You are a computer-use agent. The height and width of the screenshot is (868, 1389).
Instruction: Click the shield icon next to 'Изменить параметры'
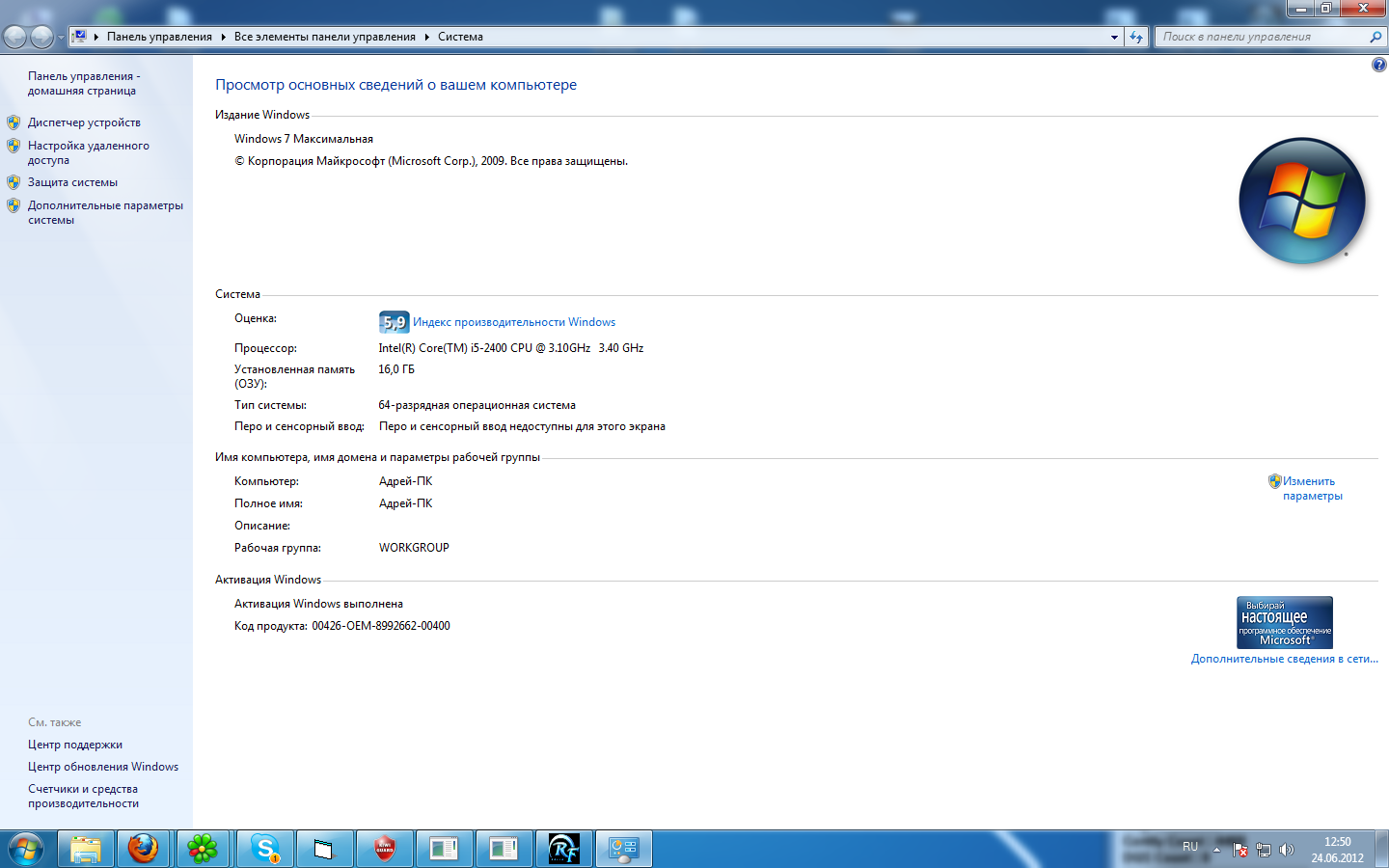point(1275,481)
